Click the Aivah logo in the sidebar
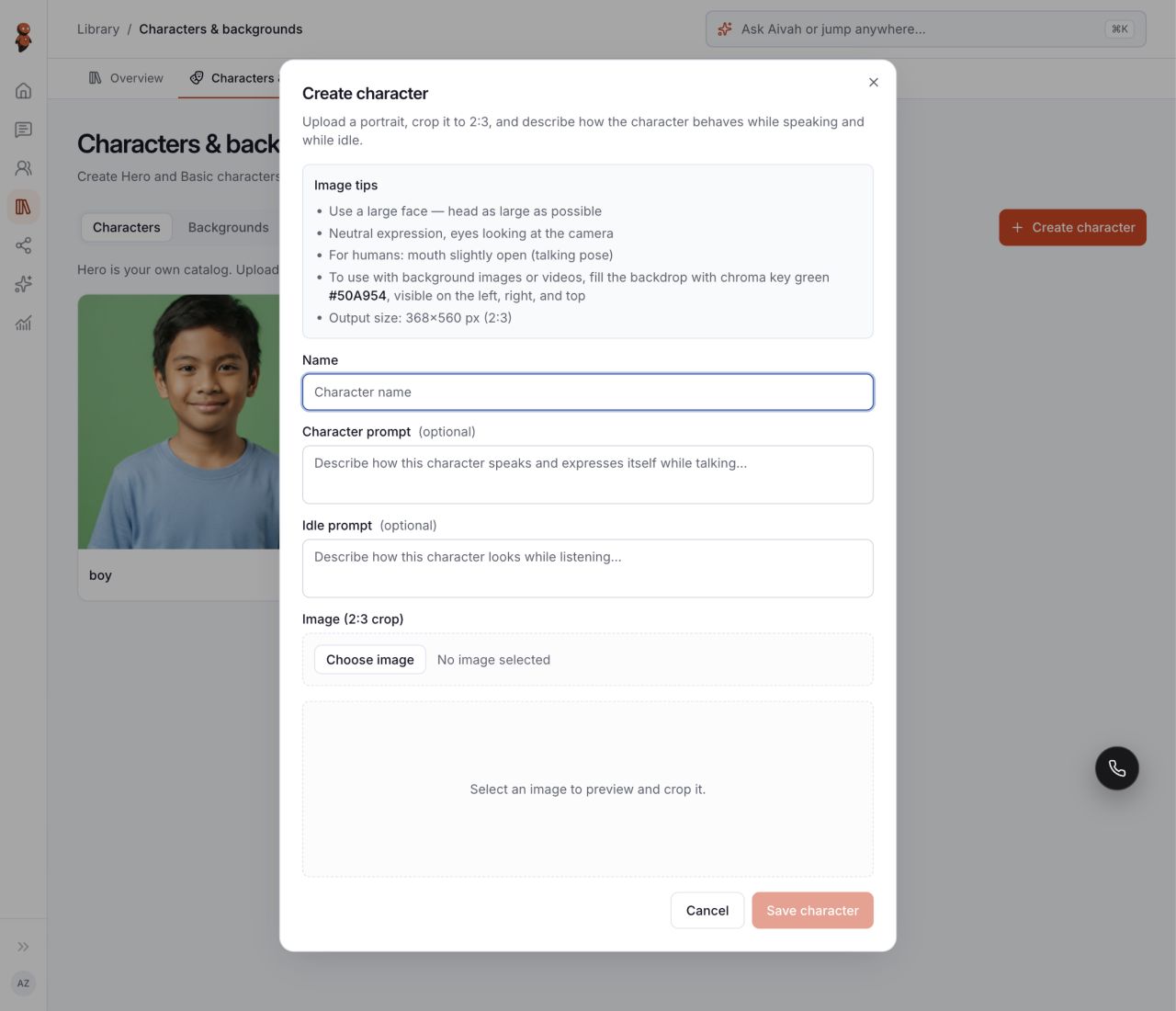The height and width of the screenshot is (1011, 1176). tap(24, 38)
